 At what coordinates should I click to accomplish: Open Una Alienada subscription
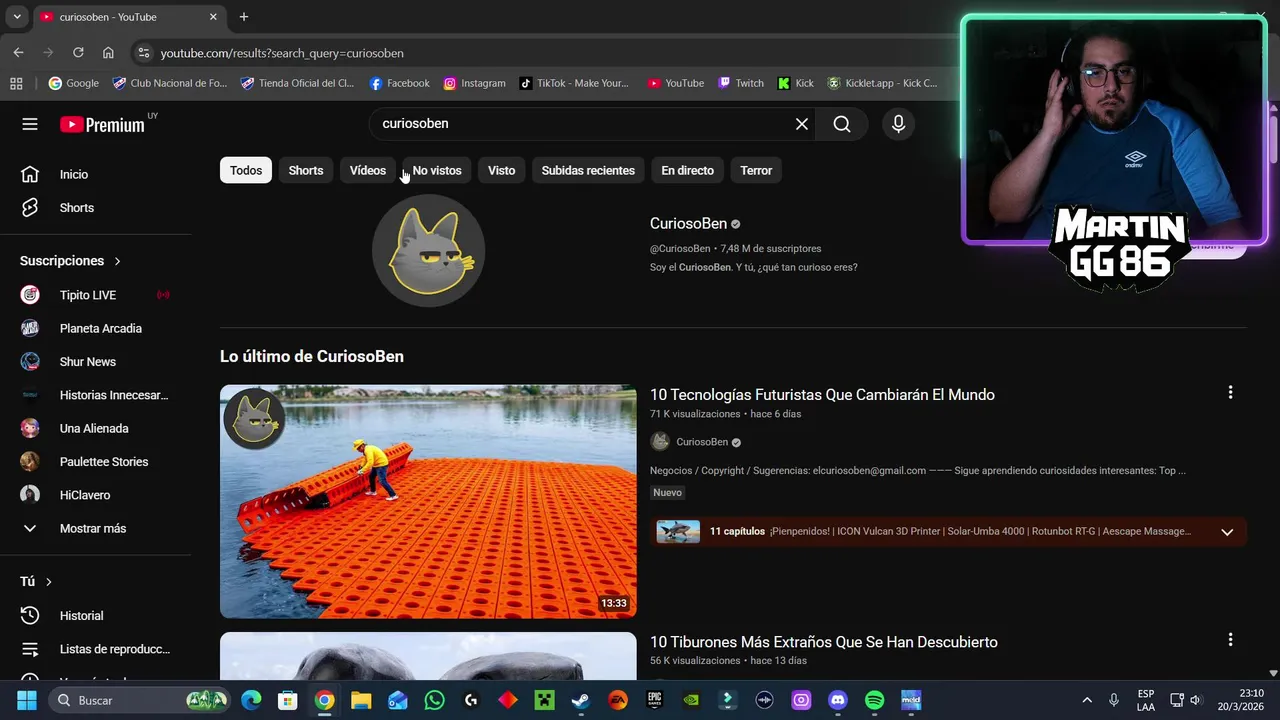(96, 428)
